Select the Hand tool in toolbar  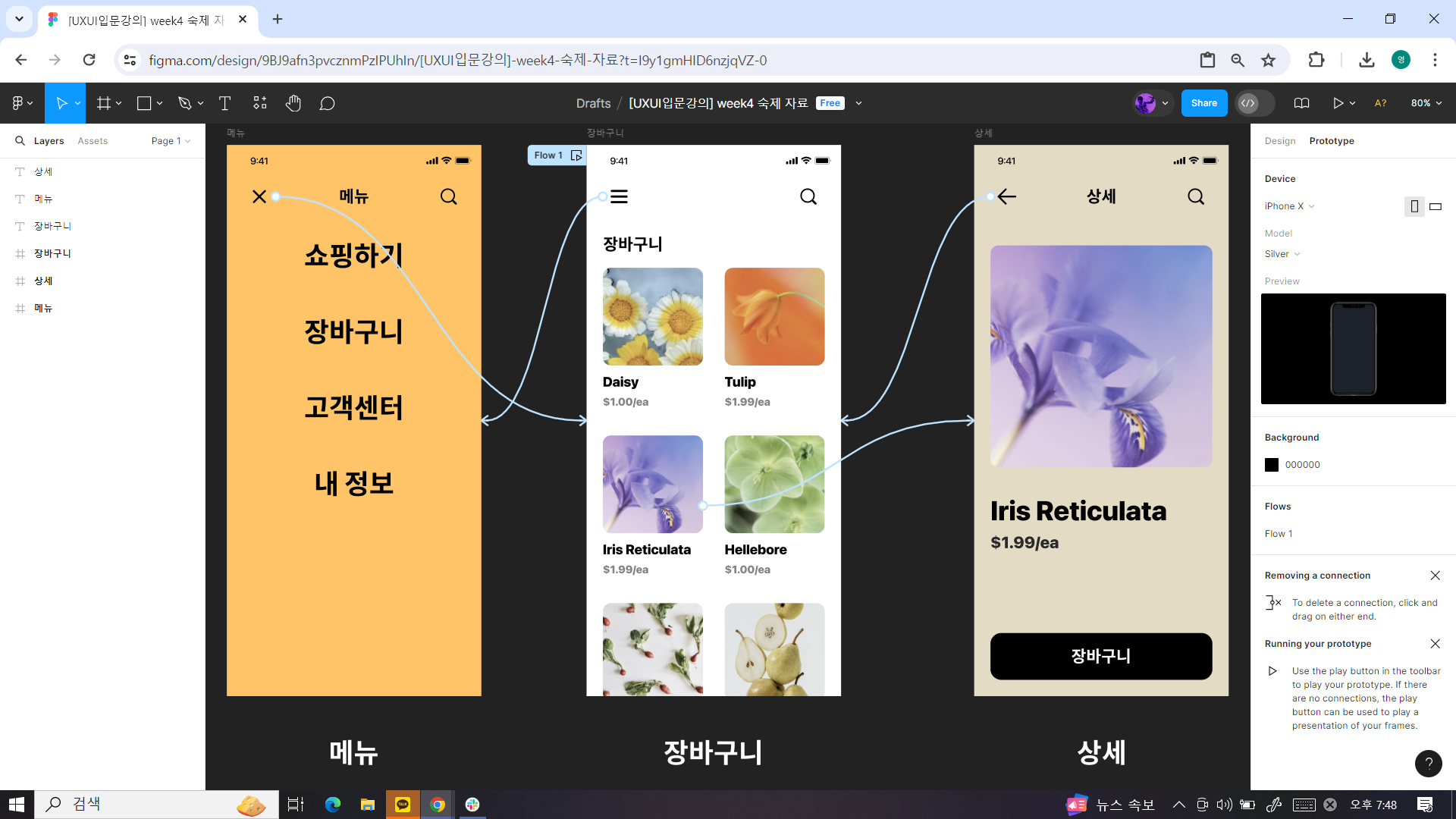click(293, 103)
